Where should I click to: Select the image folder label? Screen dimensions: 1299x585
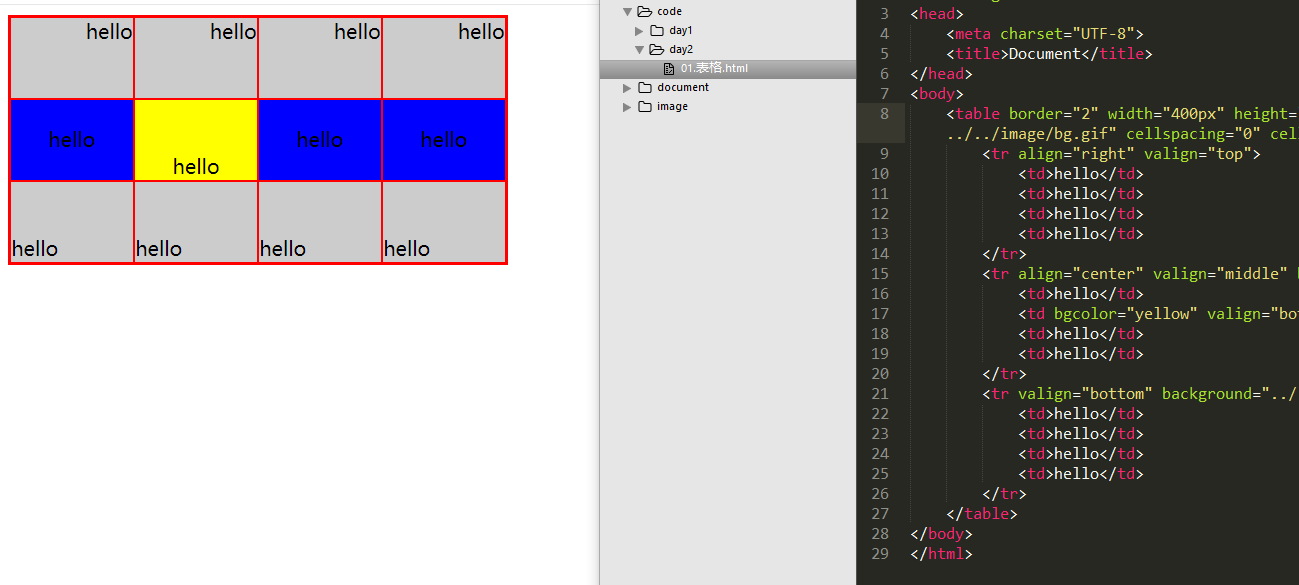672,107
